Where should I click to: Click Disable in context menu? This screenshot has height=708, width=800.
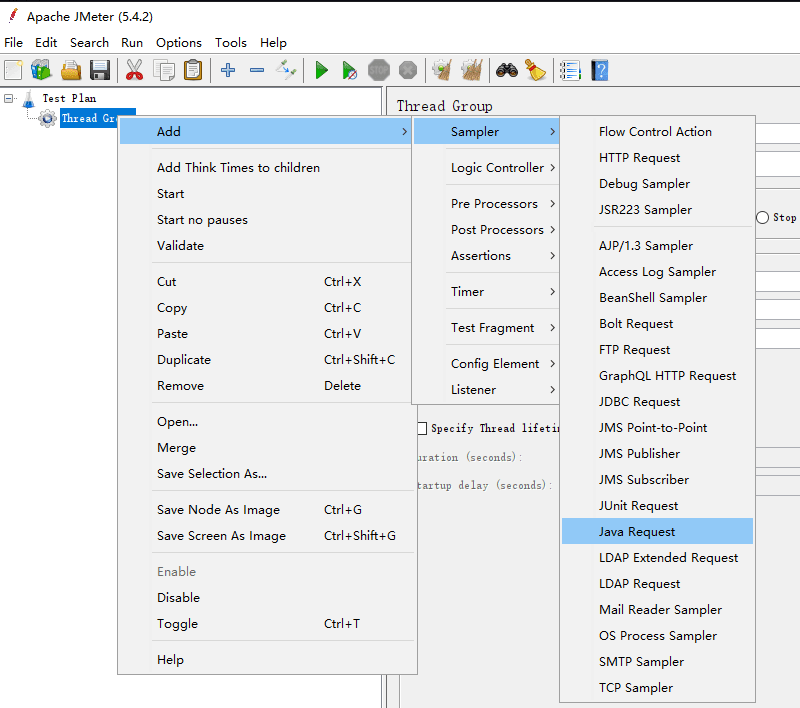click(266, 597)
